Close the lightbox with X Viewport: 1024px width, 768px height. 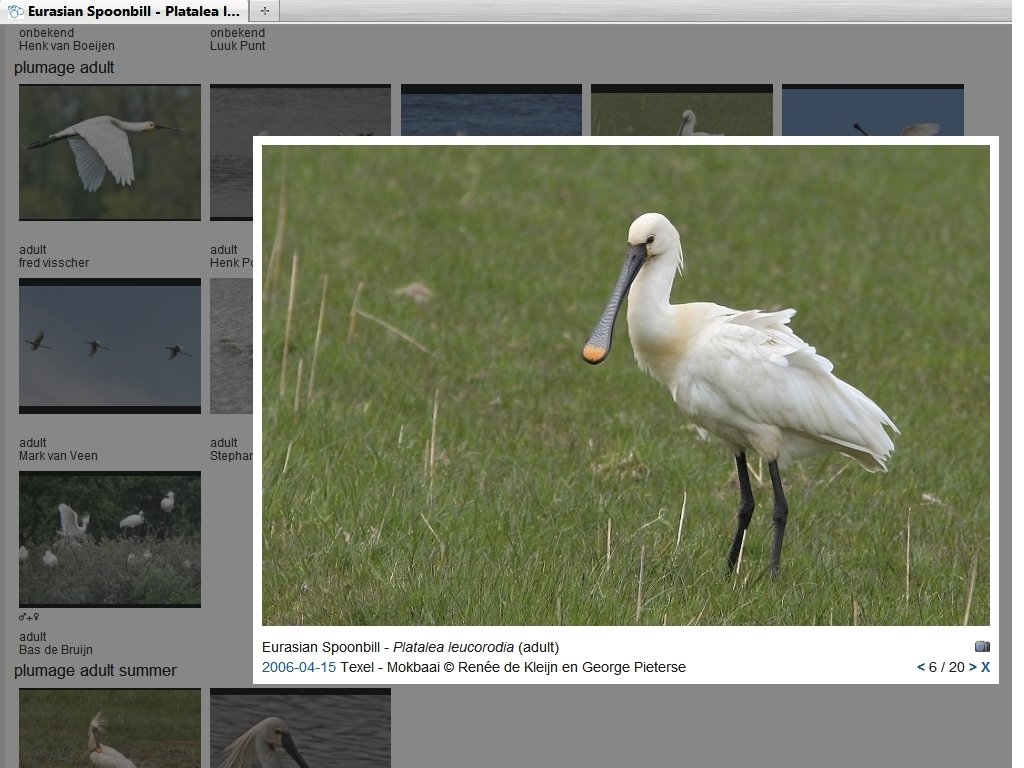coord(985,667)
